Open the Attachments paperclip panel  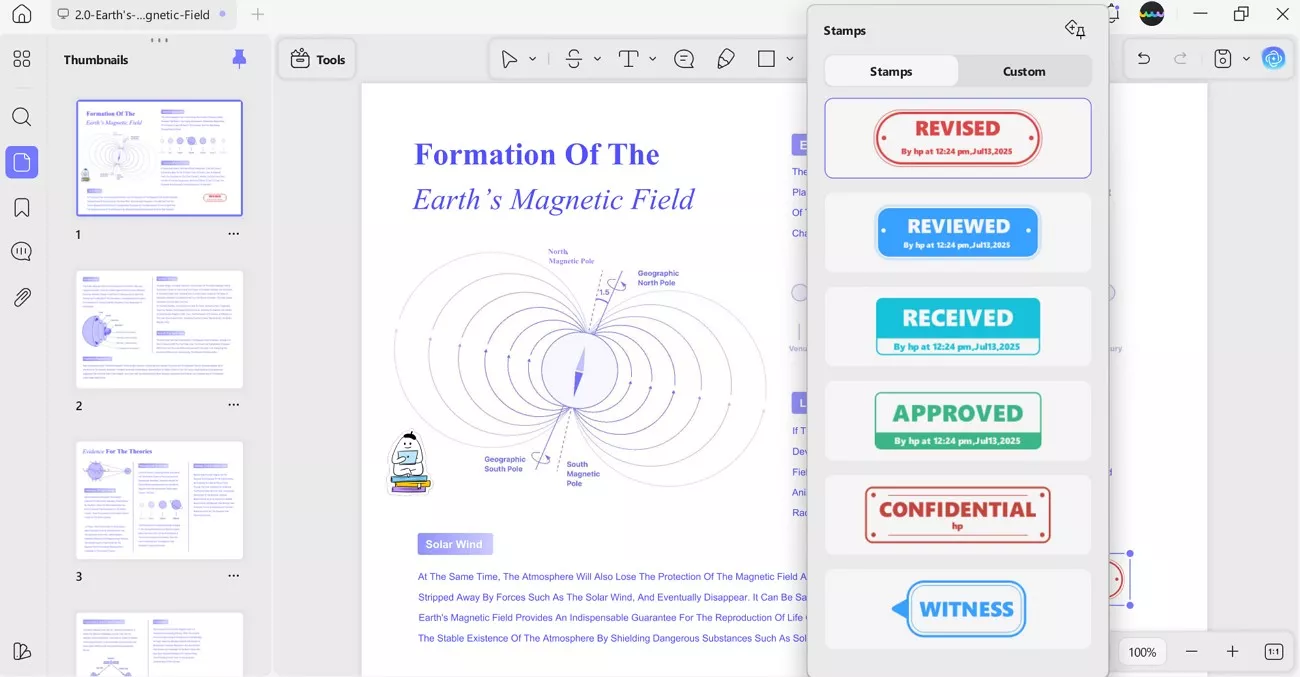click(x=22, y=297)
